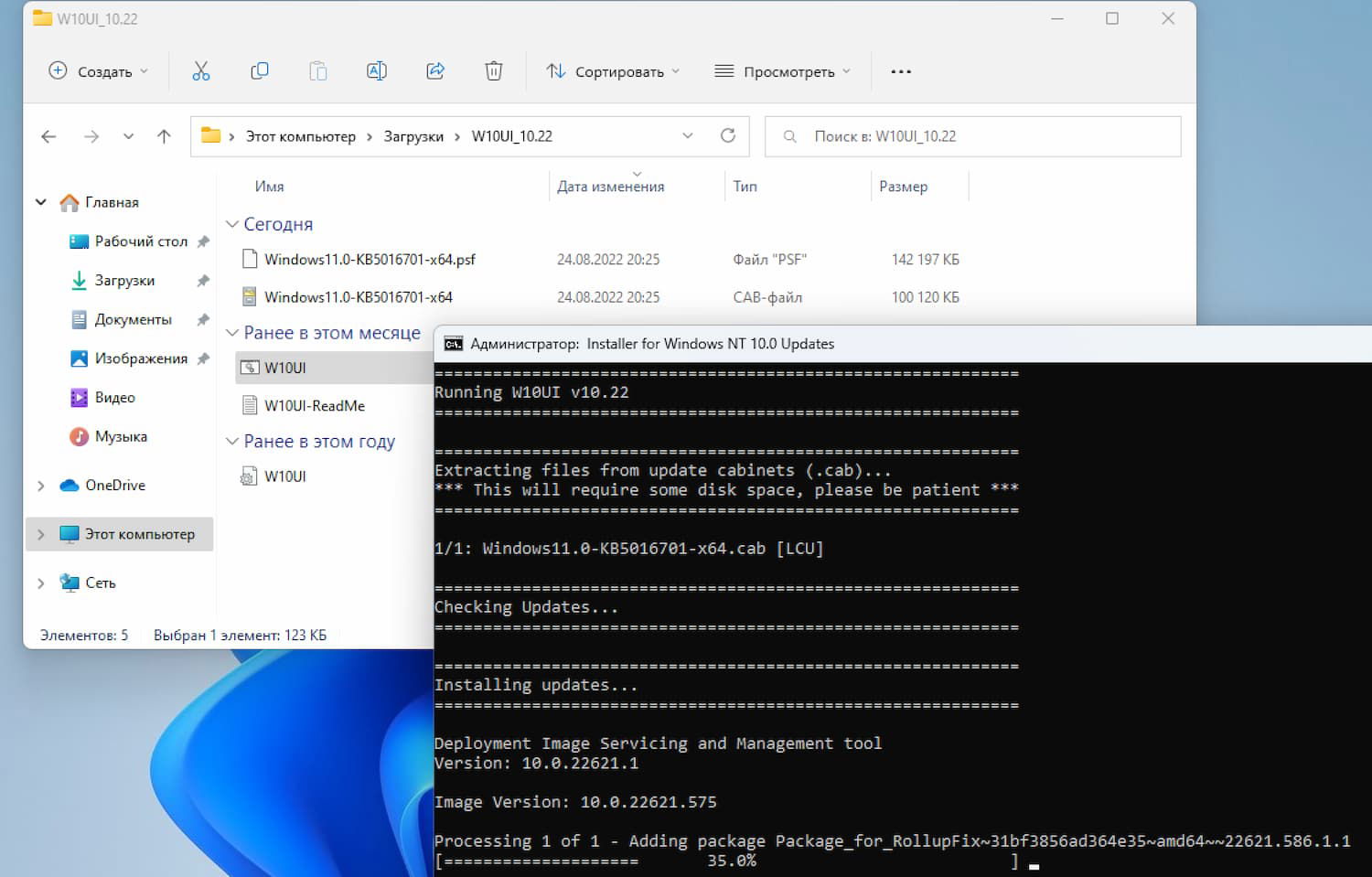Collapse the Ранее в этом месяце group
Image resolution: width=1372 pixels, height=877 pixels.
point(232,333)
